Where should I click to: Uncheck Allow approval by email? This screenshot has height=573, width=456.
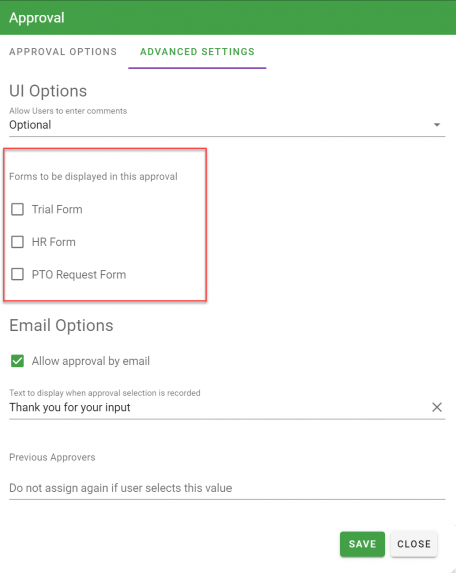pyautogui.click(x=17, y=361)
